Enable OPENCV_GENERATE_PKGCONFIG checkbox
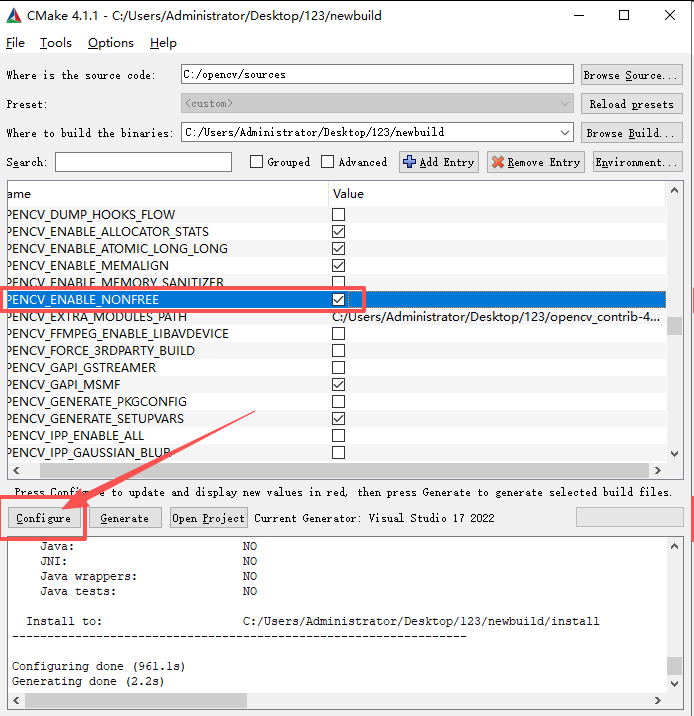 click(338, 401)
